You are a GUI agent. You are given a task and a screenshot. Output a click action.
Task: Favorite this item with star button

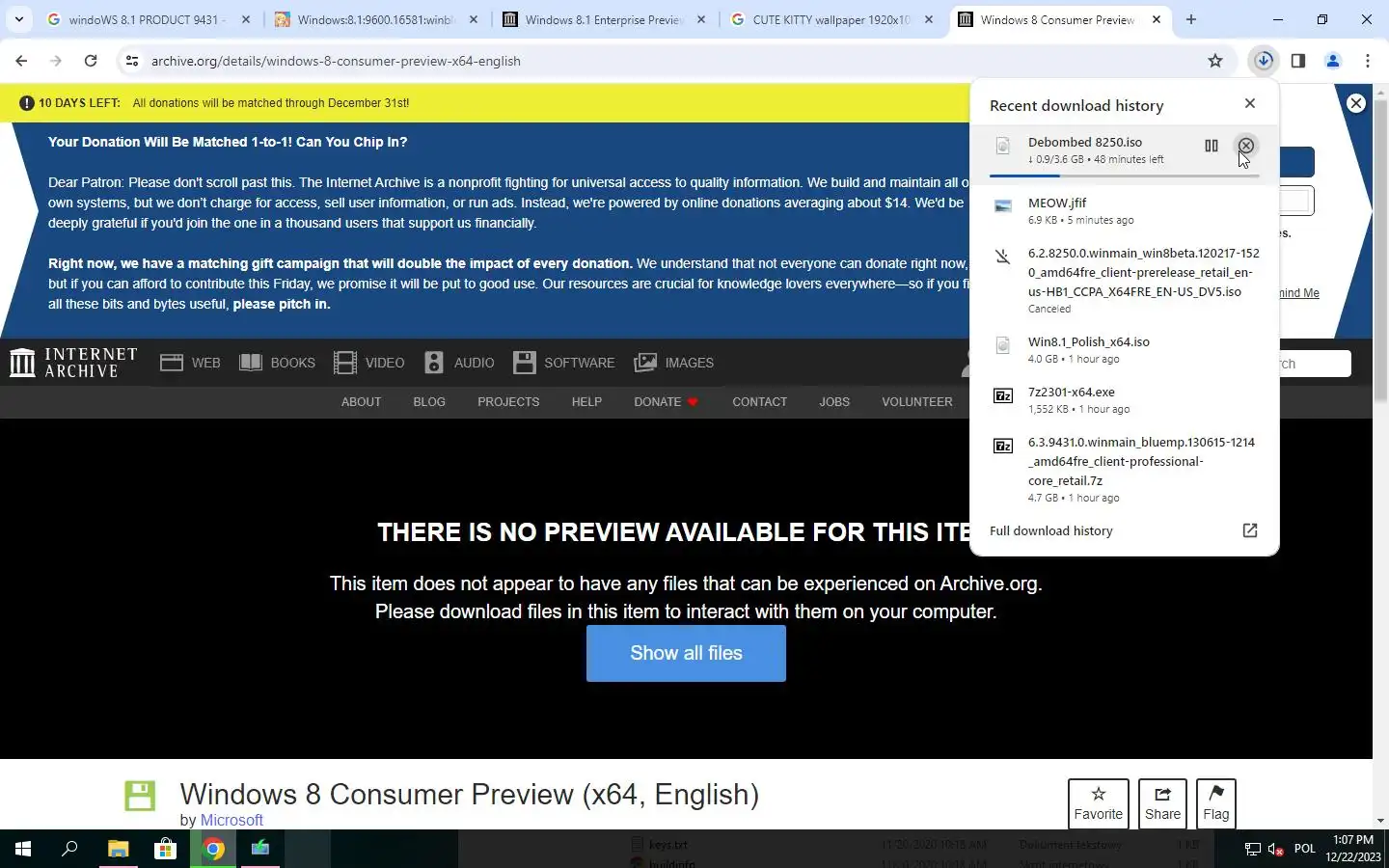pos(1099,803)
